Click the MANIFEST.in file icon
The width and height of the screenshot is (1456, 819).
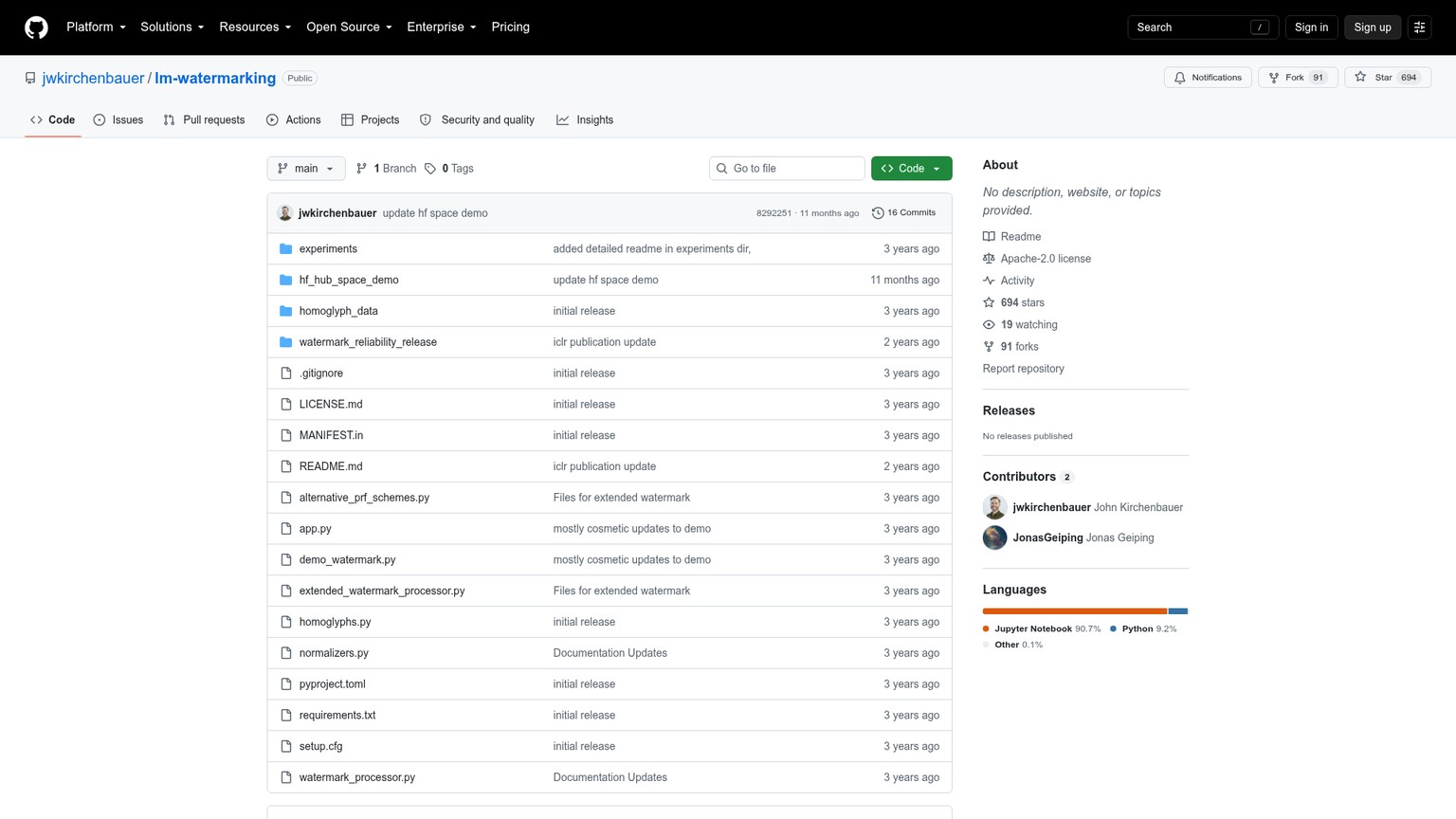click(286, 436)
